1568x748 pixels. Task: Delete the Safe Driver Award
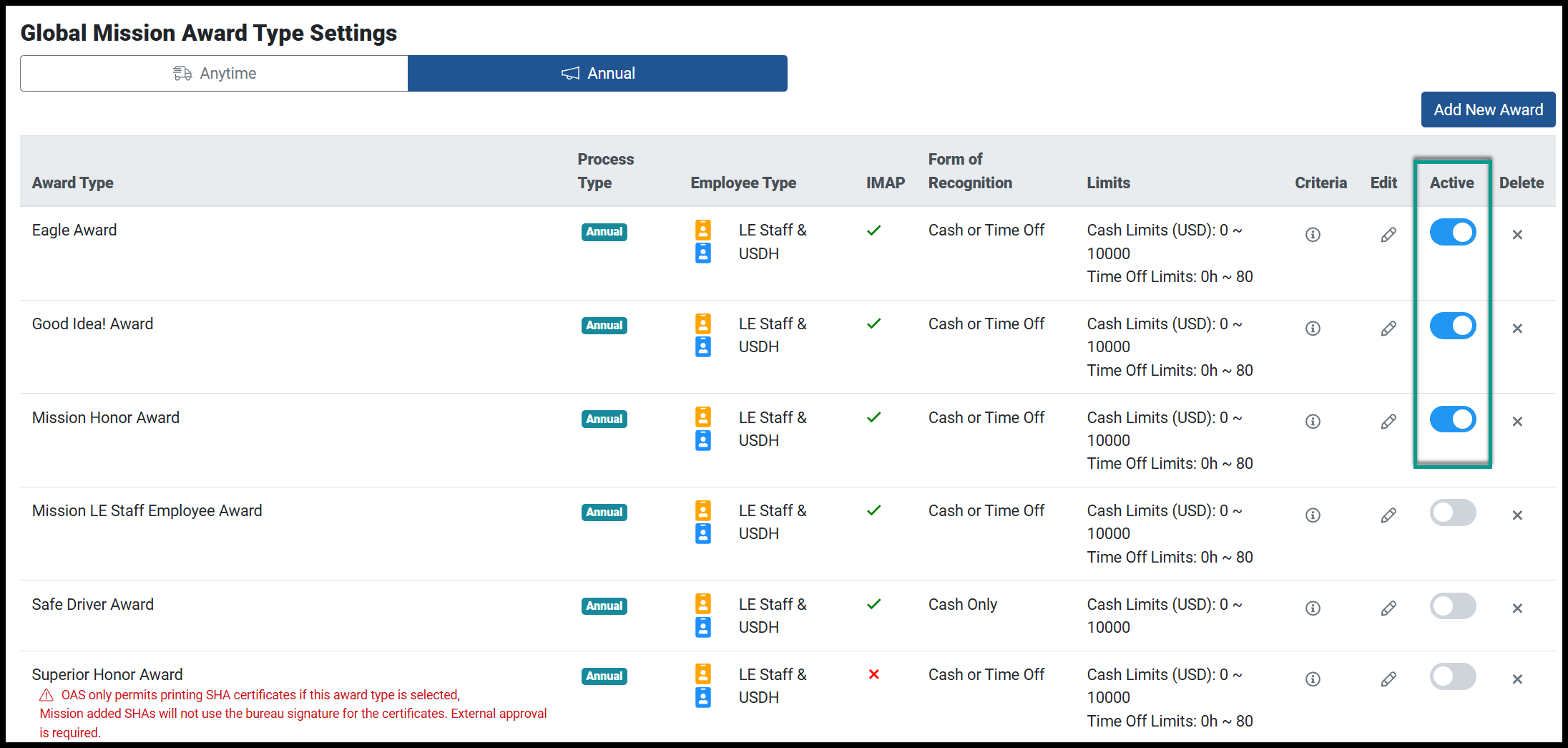1517,608
